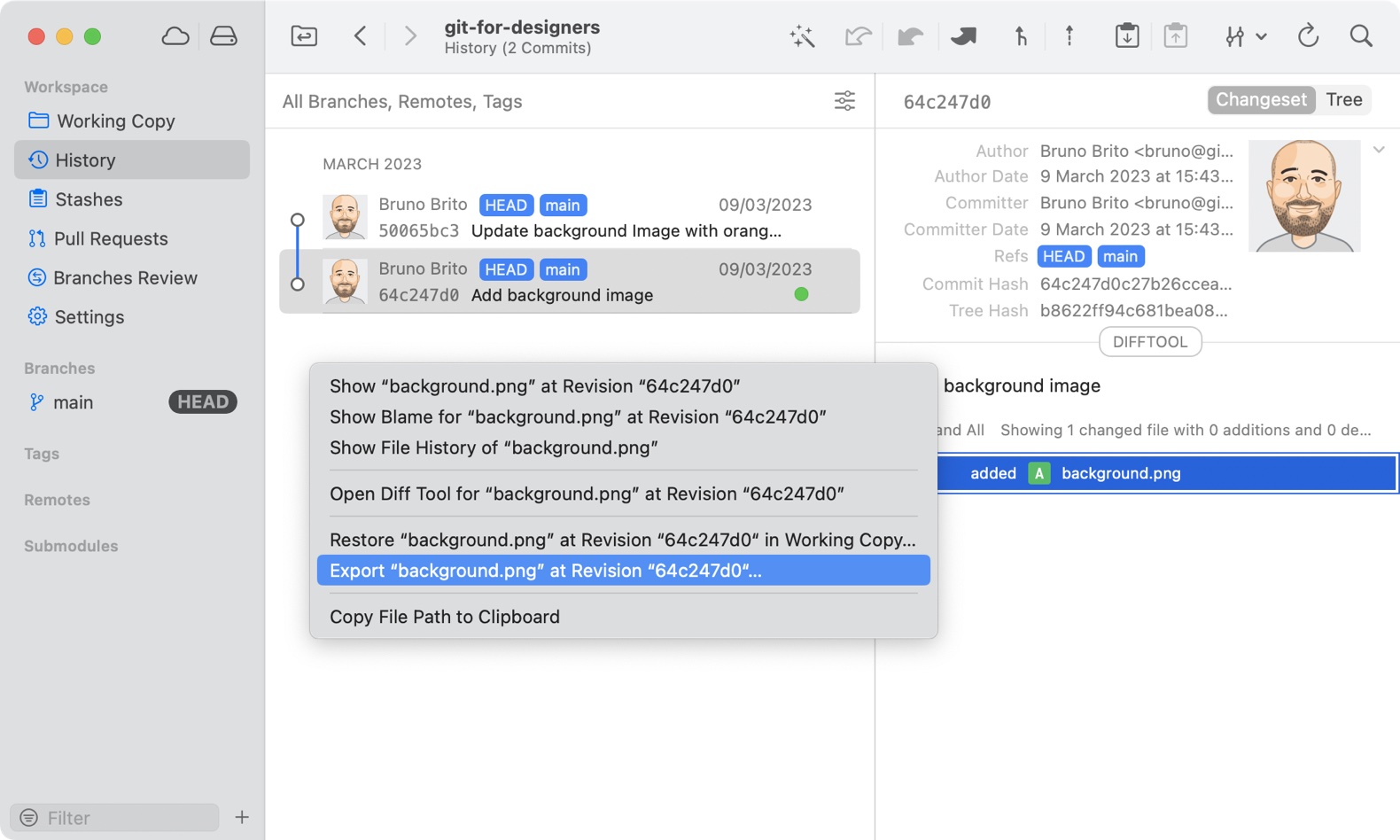The height and width of the screenshot is (840, 1400).
Task: Open All Branches, Remotes, Tags filter
Action: coord(402,102)
